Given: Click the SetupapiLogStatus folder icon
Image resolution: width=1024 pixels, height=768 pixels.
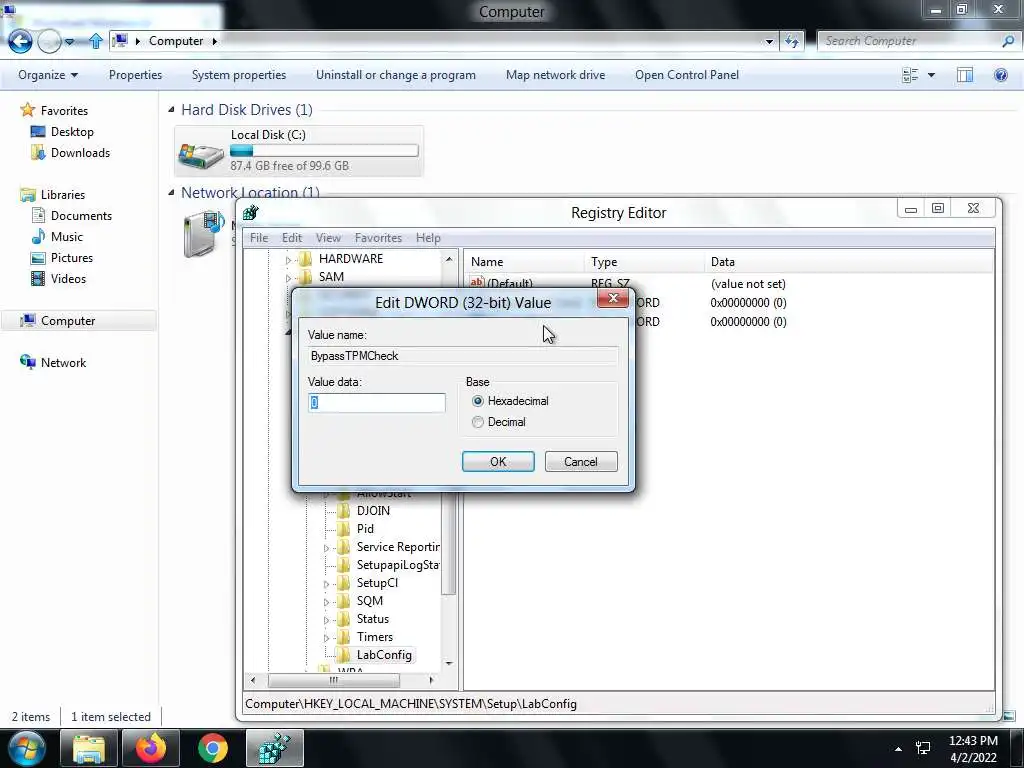Looking at the screenshot, I should (x=344, y=565).
